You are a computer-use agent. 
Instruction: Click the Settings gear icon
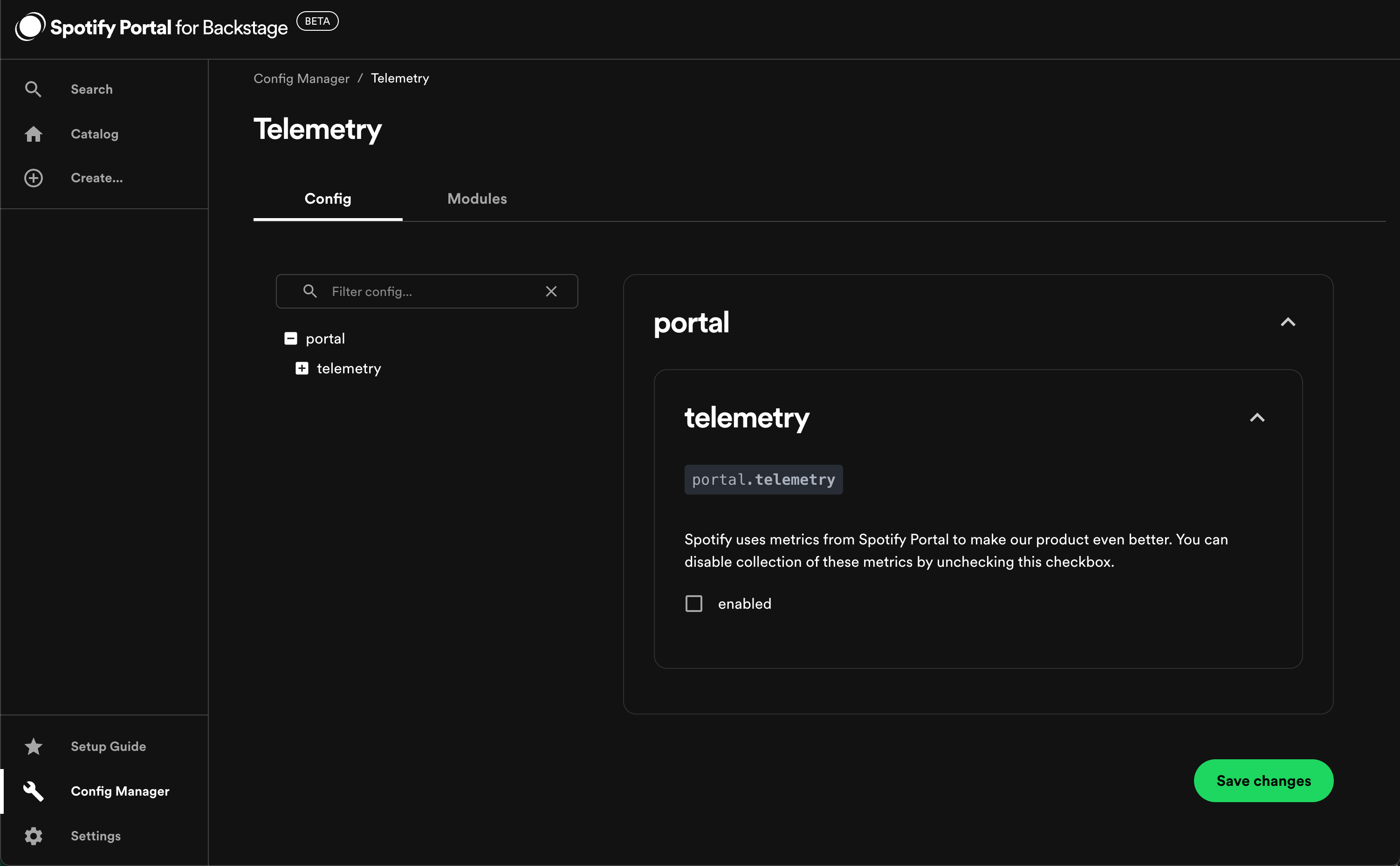tap(33, 836)
